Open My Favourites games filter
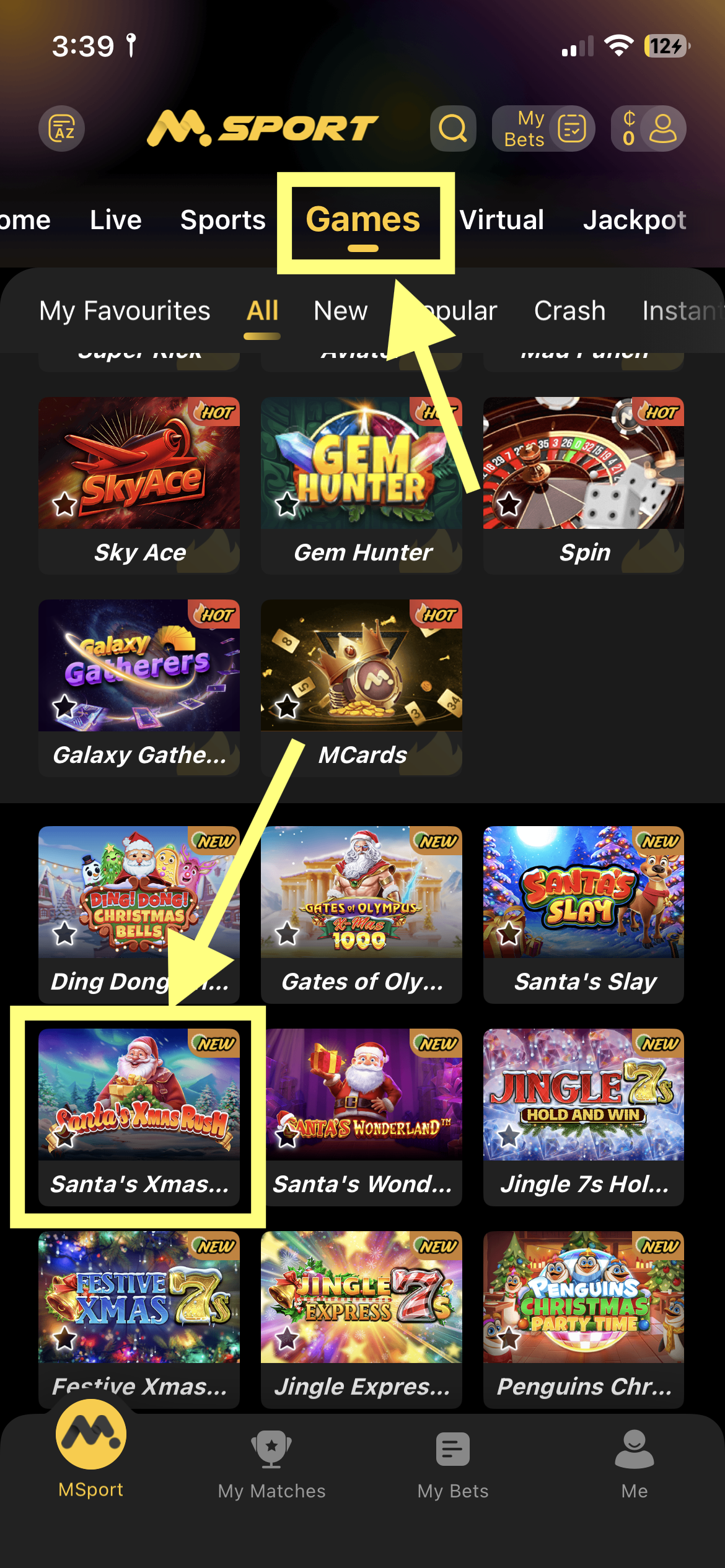 click(x=125, y=311)
